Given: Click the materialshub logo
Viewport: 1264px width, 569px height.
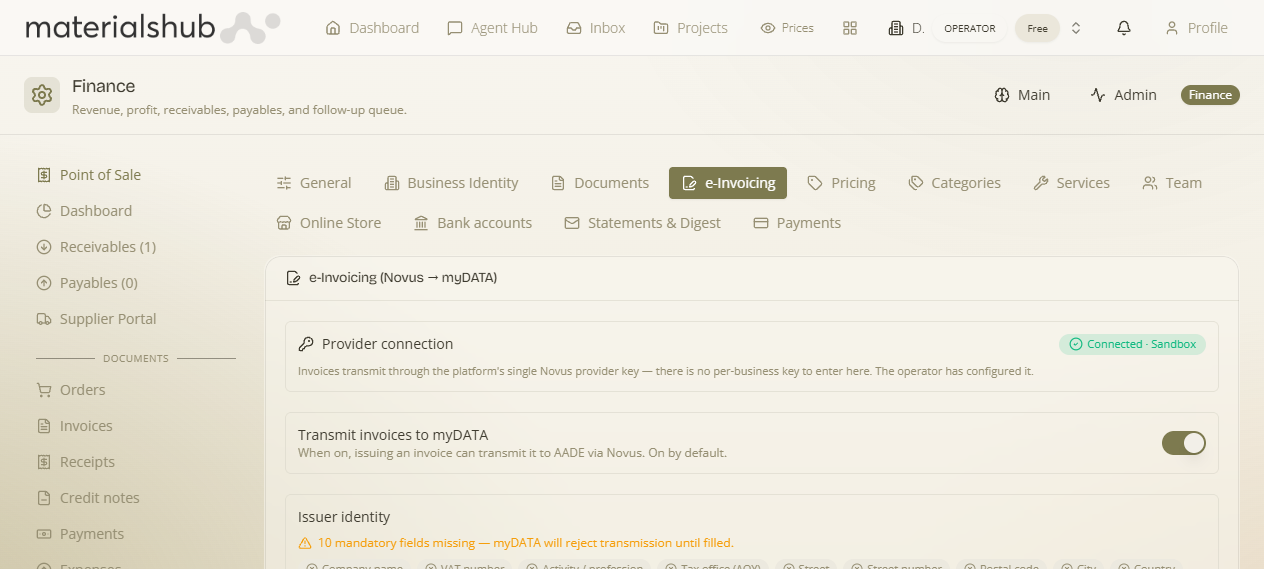Looking at the screenshot, I should click(x=152, y=27).
